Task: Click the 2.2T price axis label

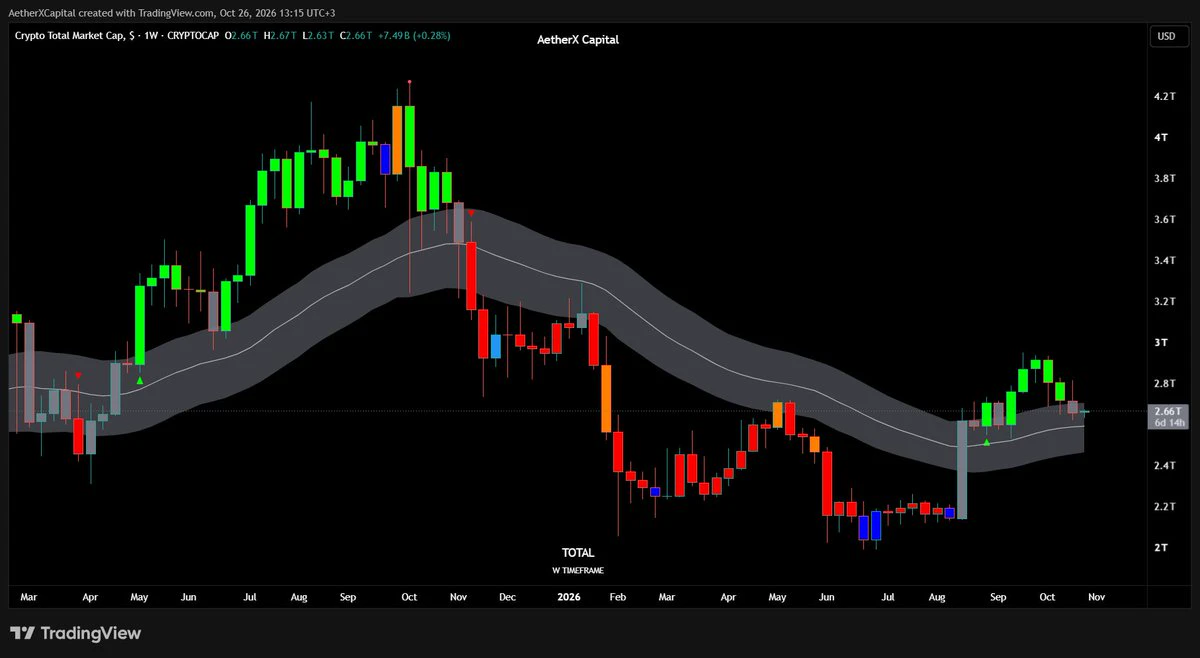Action: [x=1163, y=507]
